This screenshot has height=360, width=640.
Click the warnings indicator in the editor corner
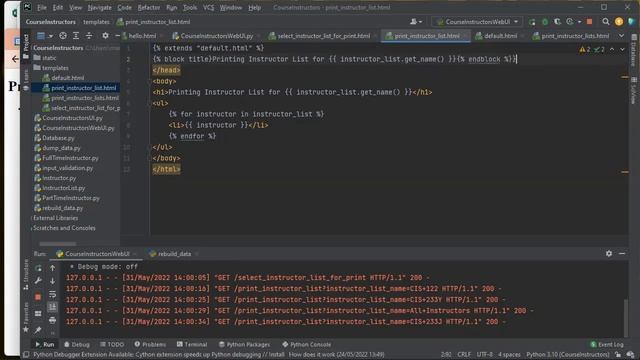[585, 49]
